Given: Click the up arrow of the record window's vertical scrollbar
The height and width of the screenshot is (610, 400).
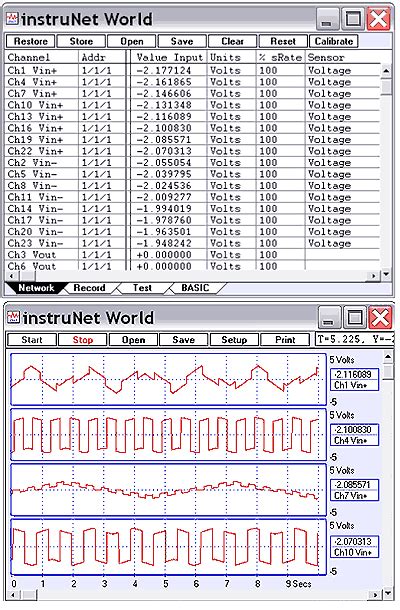Looking at the screenshot, I should click(388, 356).
